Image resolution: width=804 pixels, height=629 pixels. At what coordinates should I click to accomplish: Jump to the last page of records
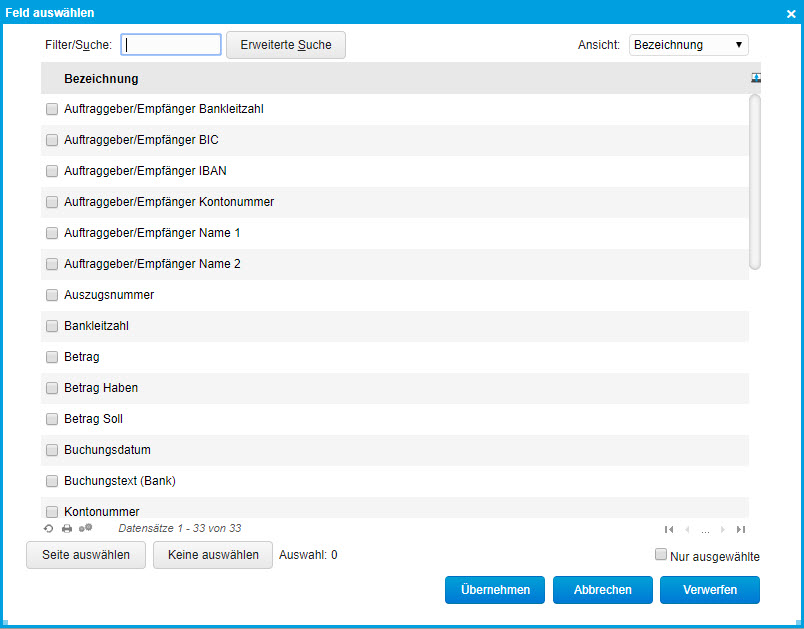coord(741,529)
